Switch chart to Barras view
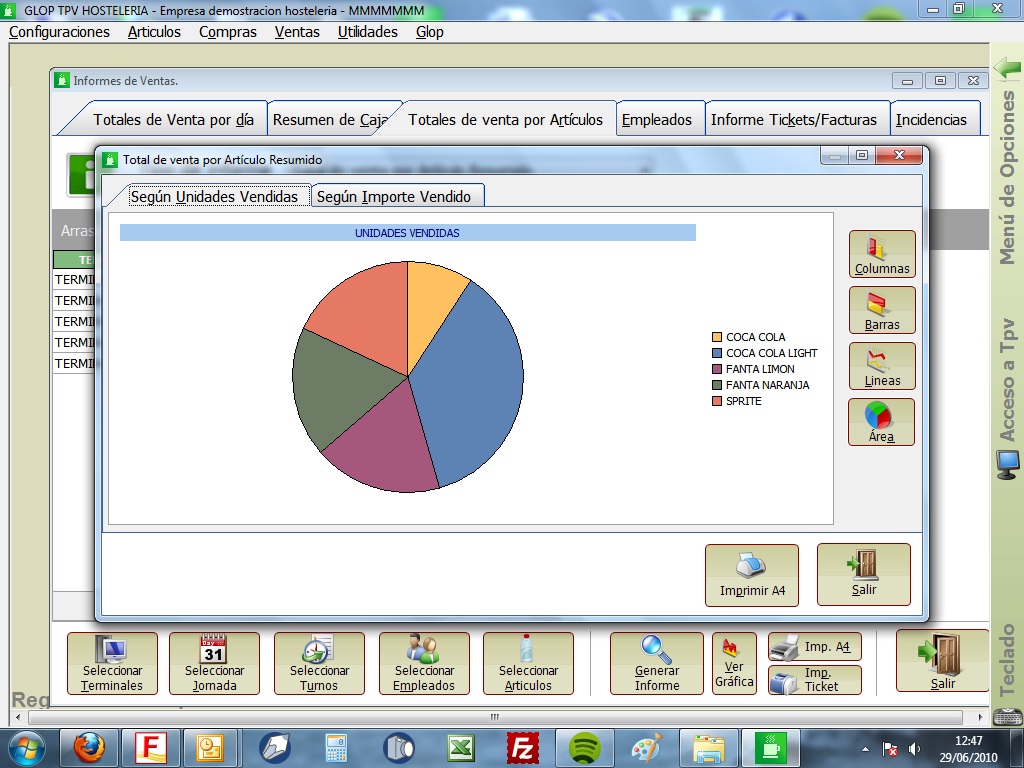 pyautogui.click(x=882, y=310)
